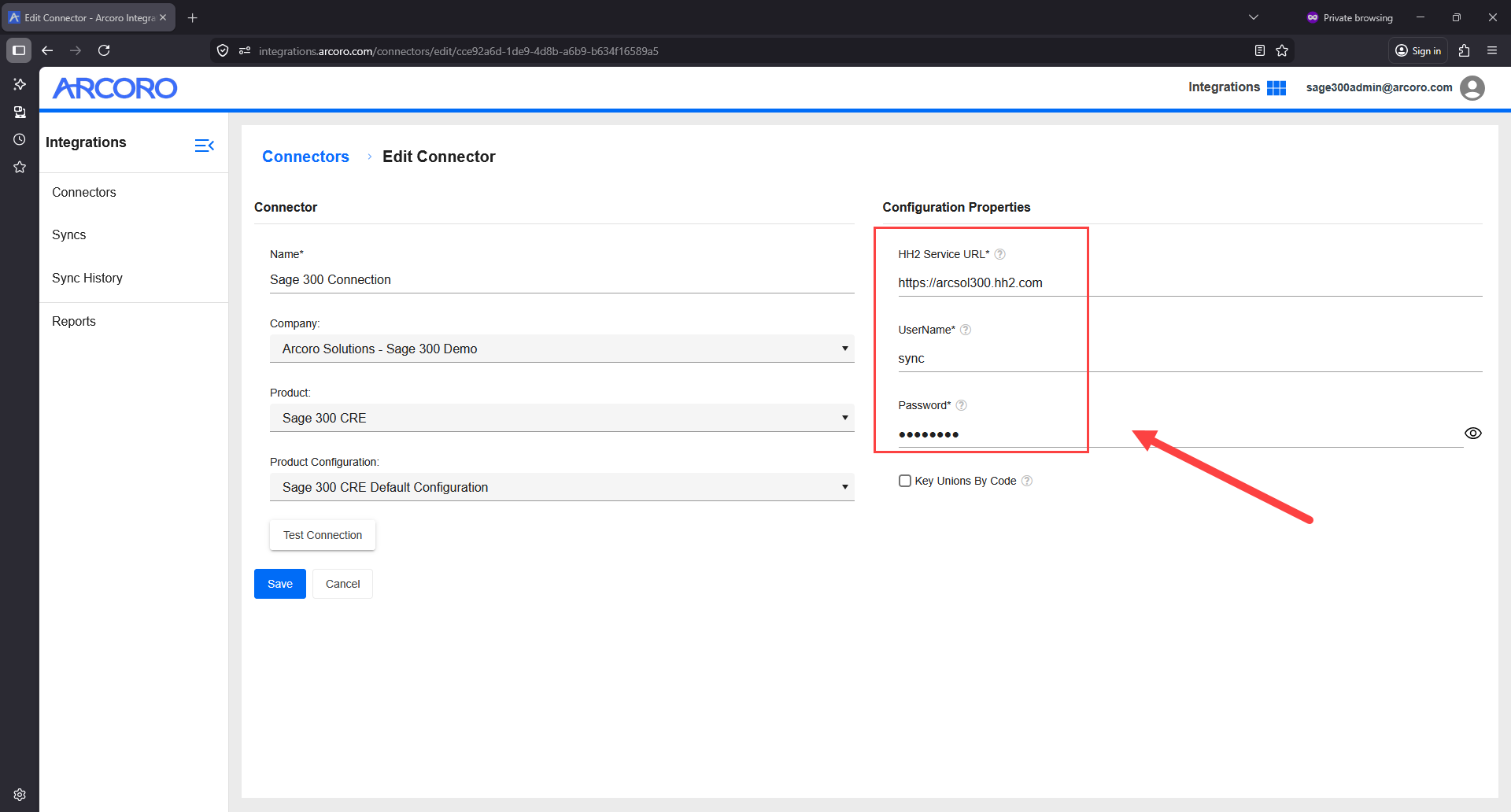The image size is (1511, 812).
Task: Click the browser address bar URL
Action: click(459, 51)
